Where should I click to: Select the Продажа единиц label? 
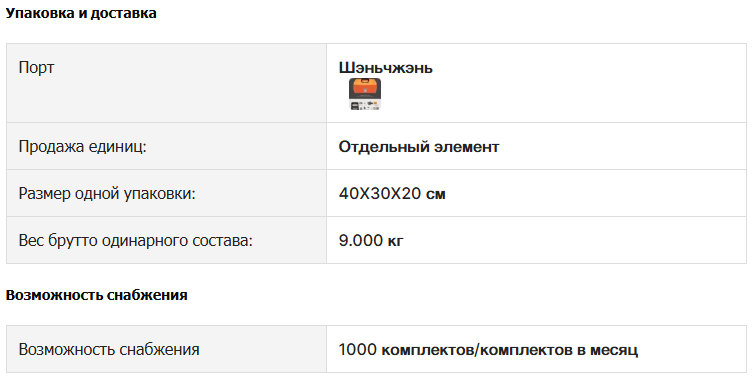82,146
